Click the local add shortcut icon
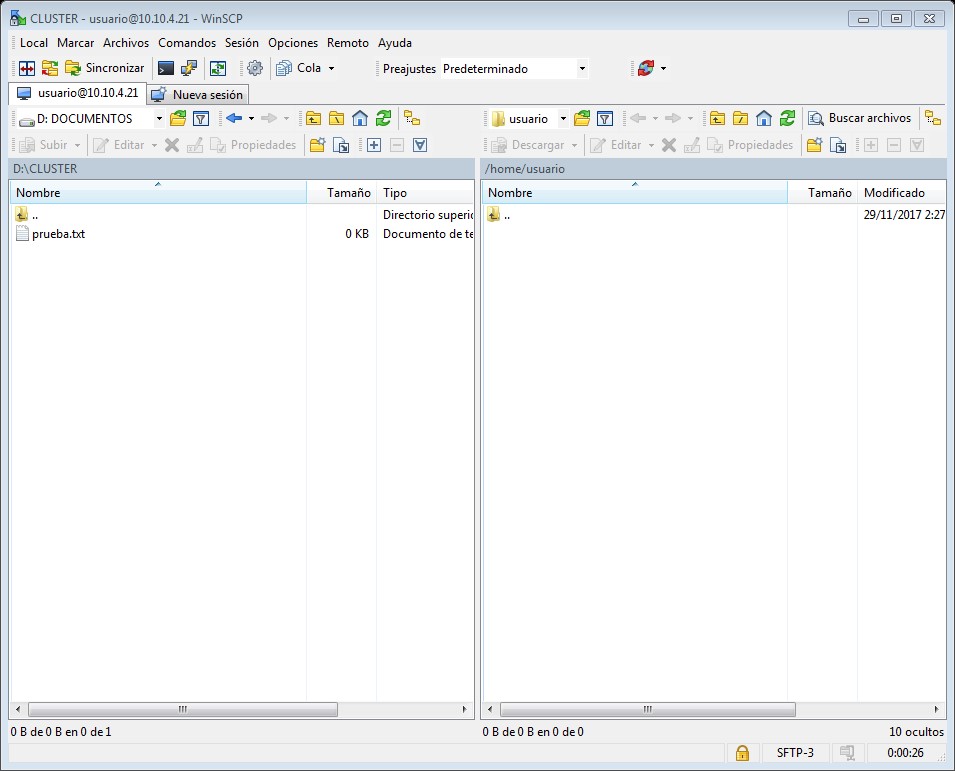 [341, 145]
